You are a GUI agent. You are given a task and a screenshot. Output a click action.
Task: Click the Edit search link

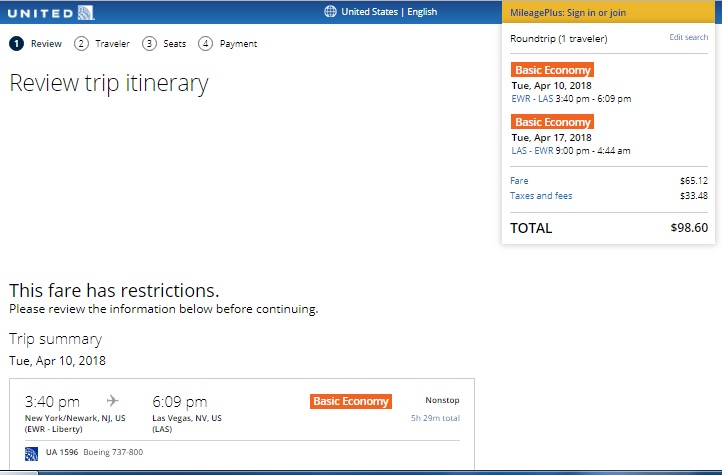(688, 37)
